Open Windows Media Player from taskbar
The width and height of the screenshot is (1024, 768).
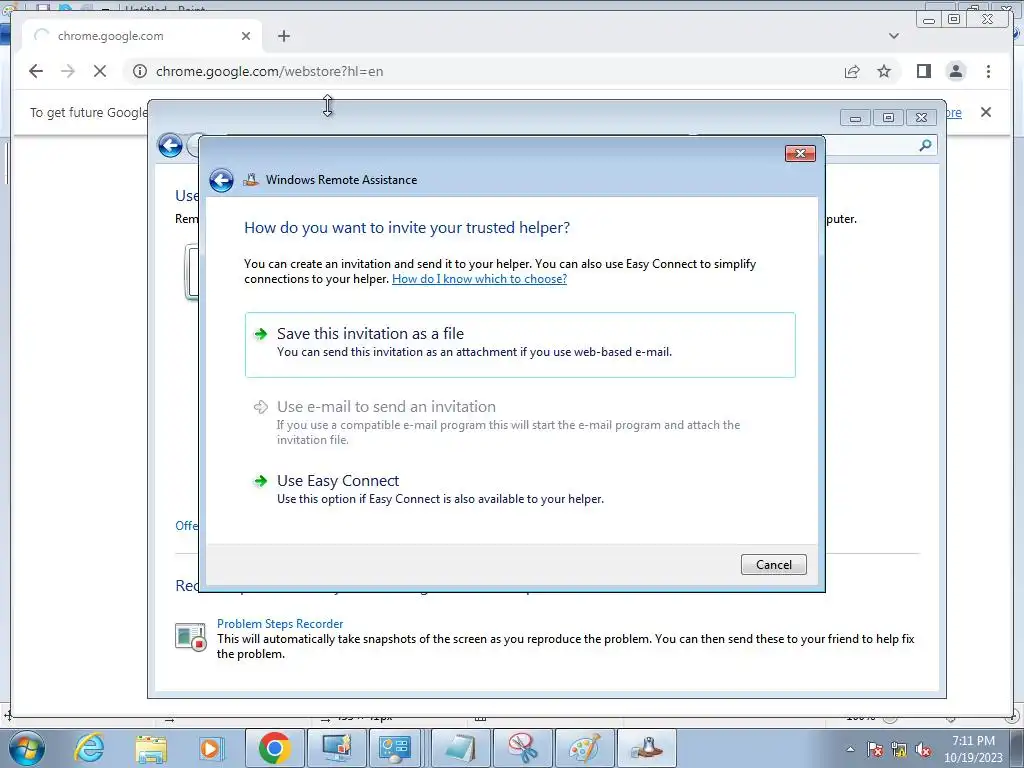212,748
